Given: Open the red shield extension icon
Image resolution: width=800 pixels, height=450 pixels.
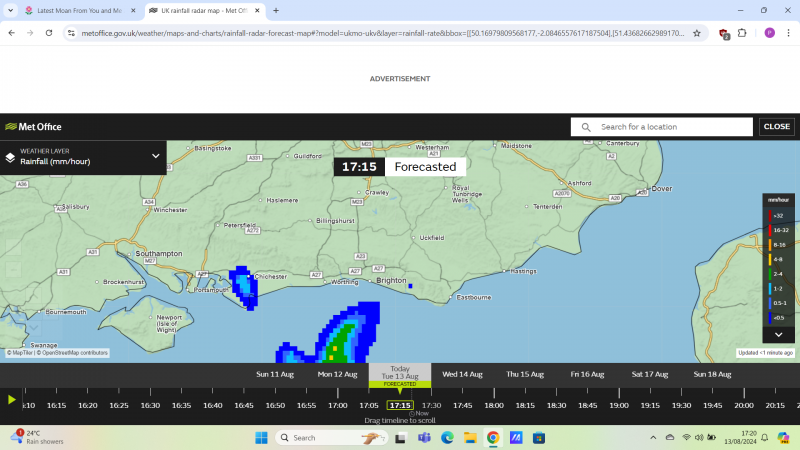Looking at the screenshot, I should [x=724, y=34].
